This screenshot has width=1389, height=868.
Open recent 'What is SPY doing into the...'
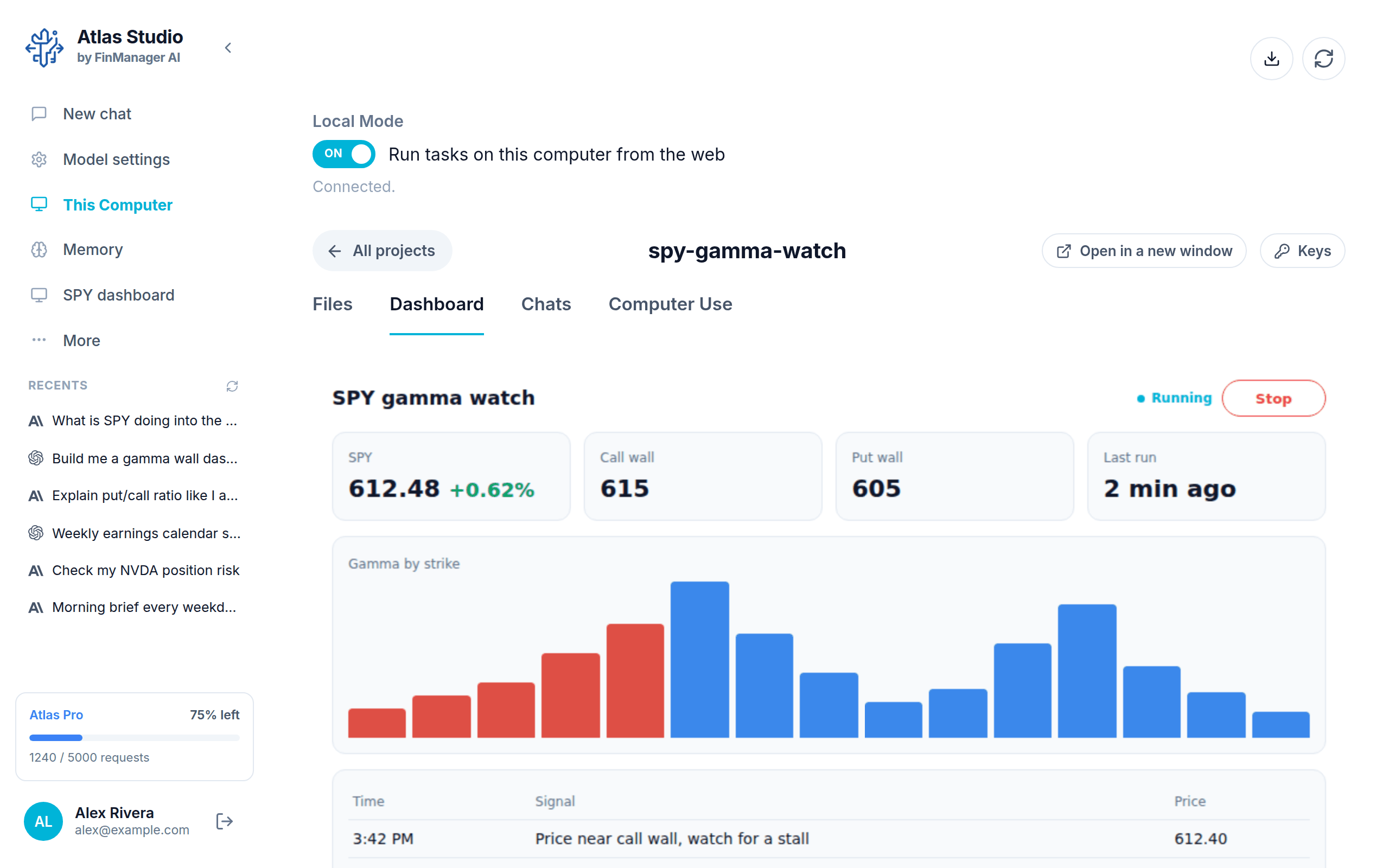[133, 421]
